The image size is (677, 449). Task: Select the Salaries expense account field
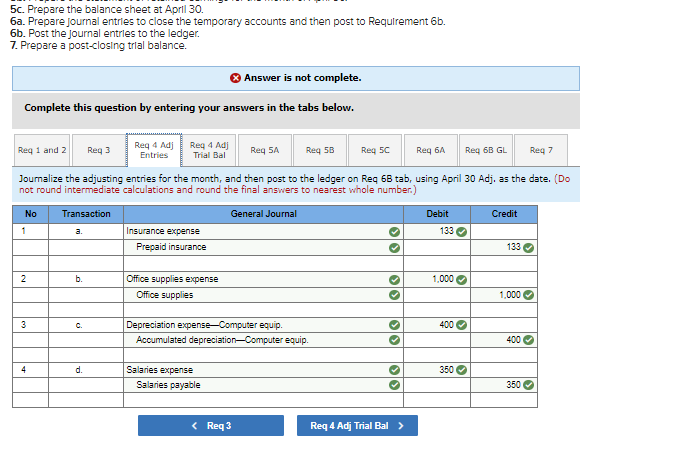[263, 370]
